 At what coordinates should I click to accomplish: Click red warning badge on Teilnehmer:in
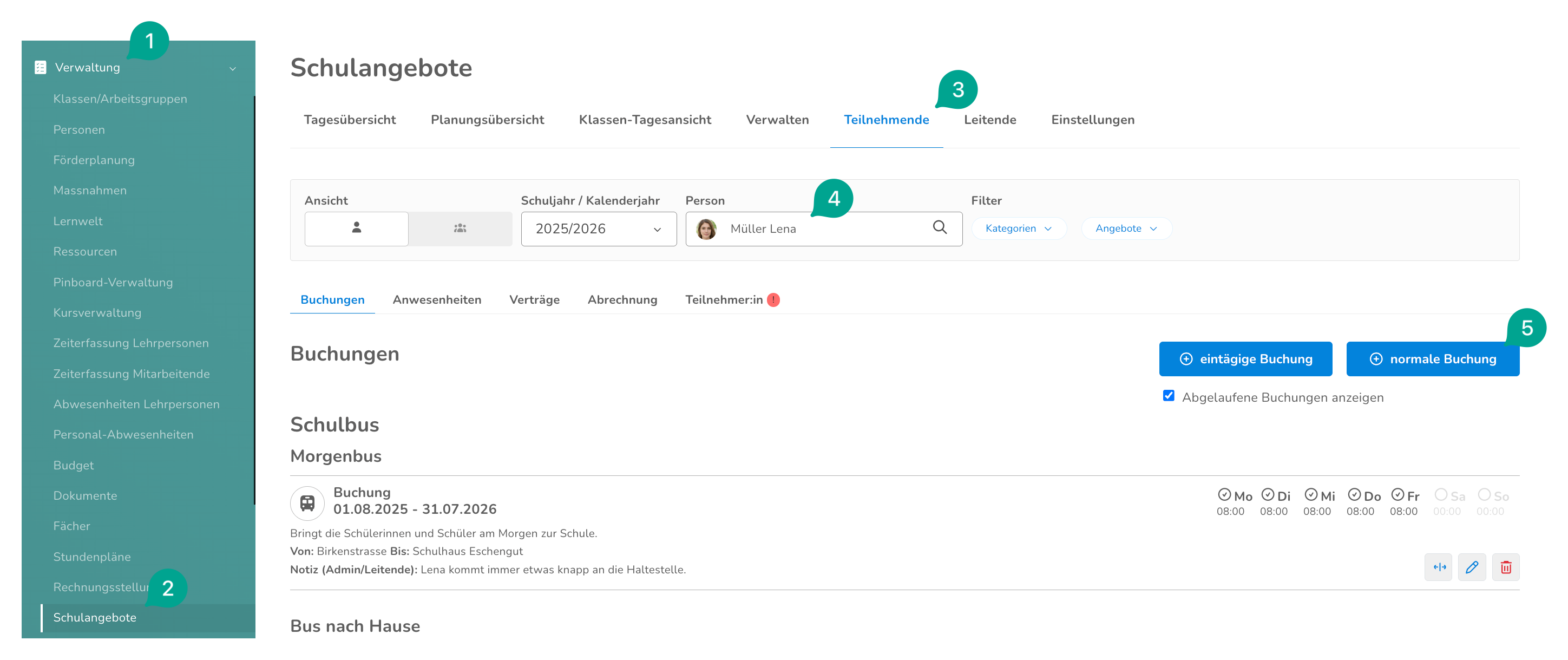click(x=773, y=299)
